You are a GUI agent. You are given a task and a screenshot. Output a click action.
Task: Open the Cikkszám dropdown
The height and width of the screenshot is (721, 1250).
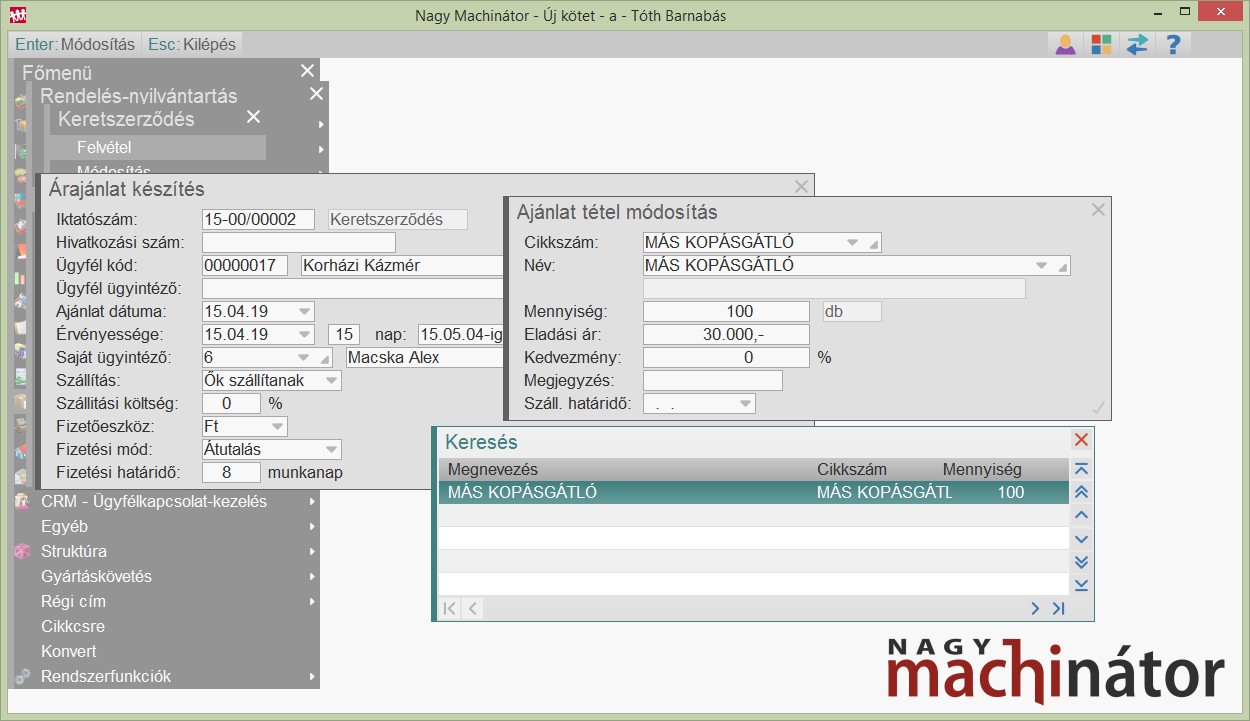(x=852, y=242)
